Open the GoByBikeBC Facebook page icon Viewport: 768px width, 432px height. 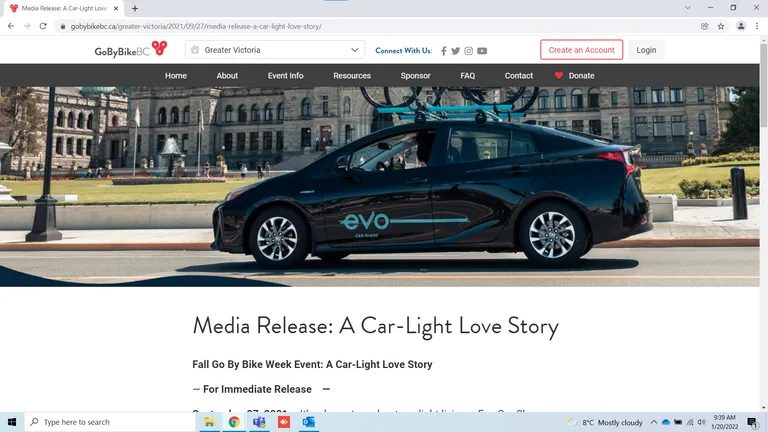pos(444,51)
